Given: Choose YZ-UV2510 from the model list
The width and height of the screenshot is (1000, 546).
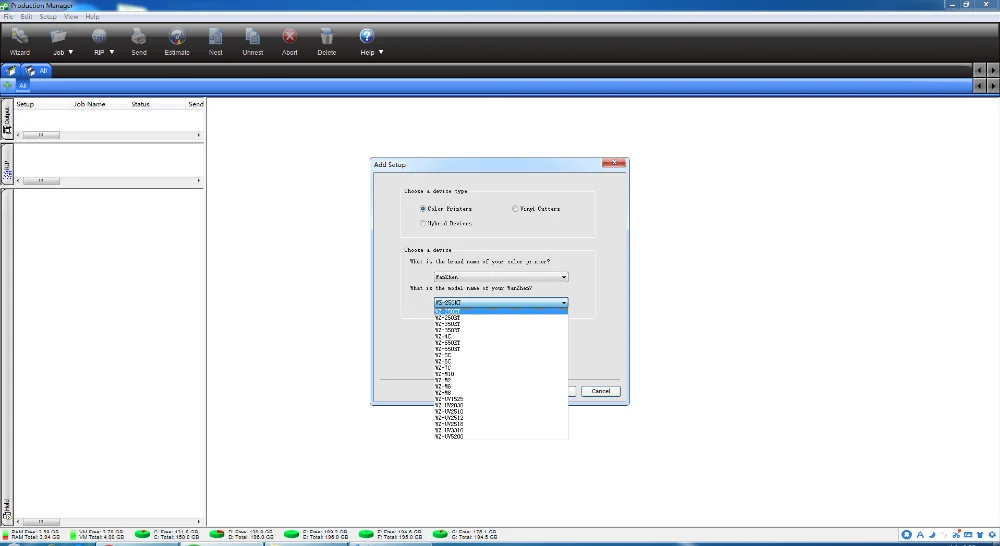Looking at the screenshot, I should click(501, 411).
